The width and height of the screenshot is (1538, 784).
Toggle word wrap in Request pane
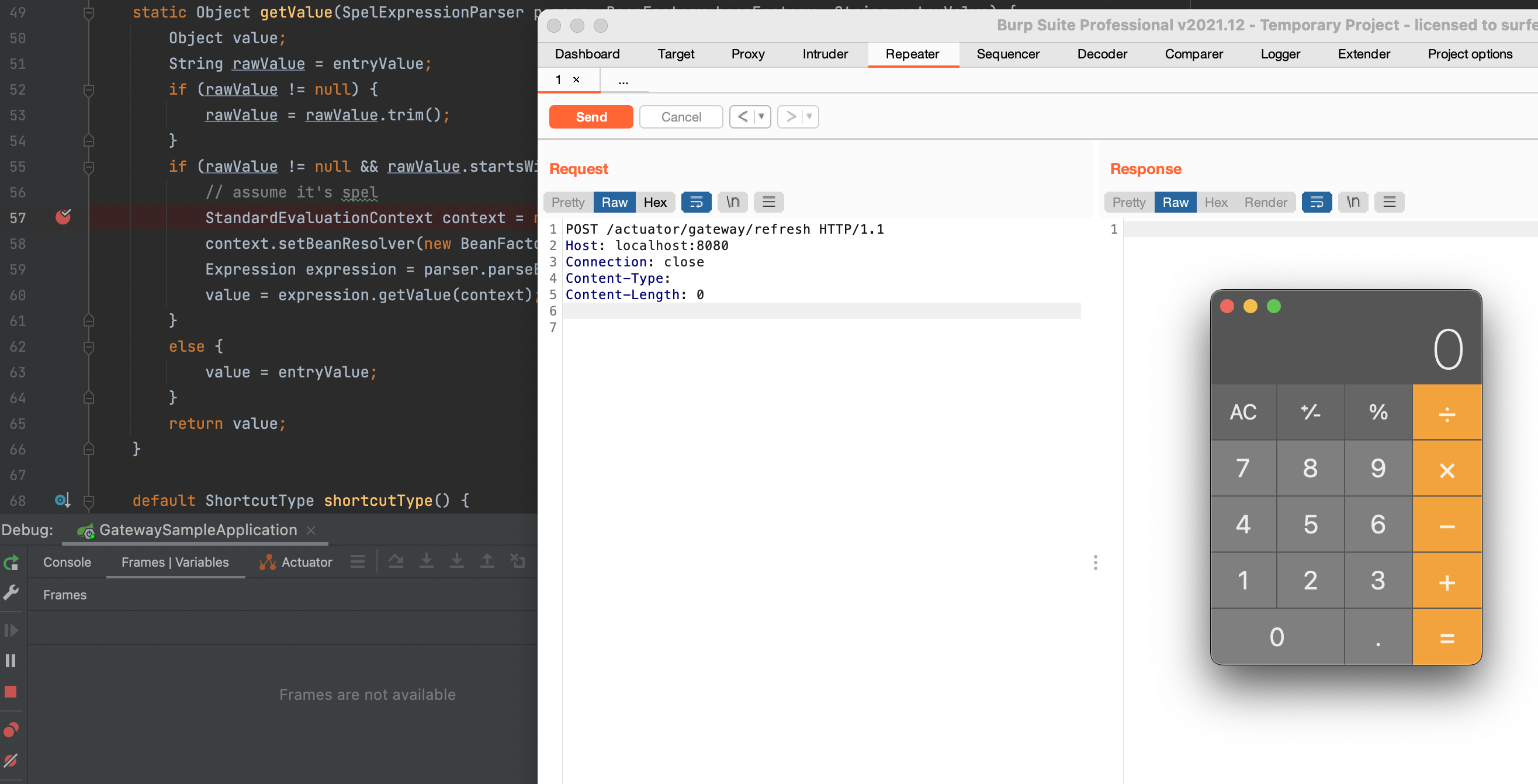[696, 202]
